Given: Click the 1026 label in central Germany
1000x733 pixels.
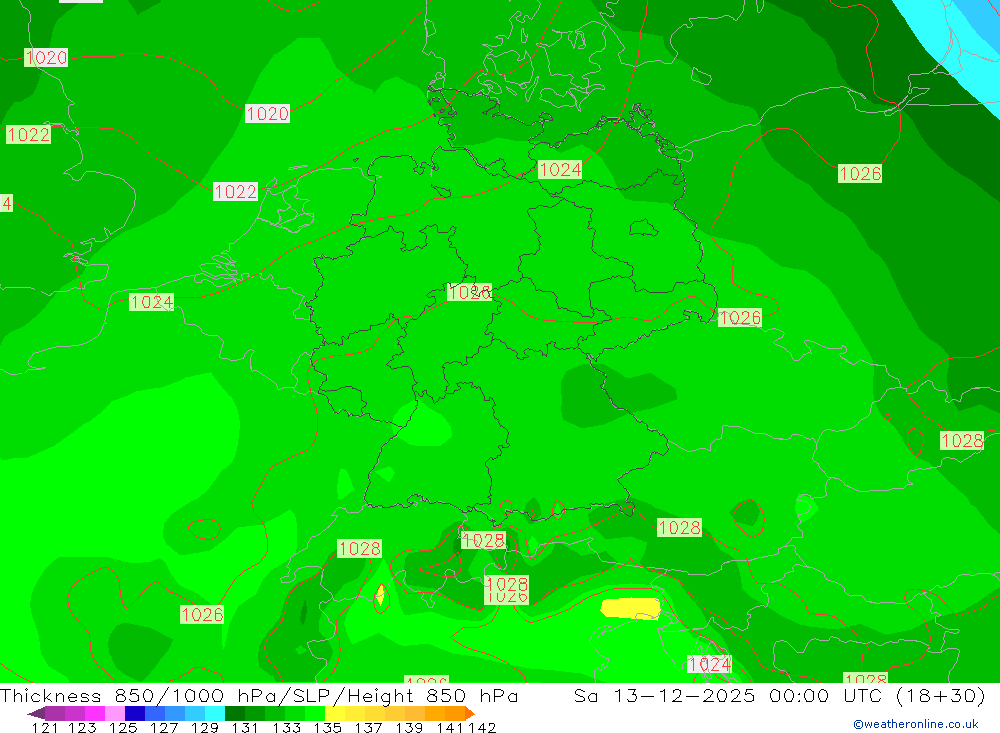Looking at the screenshot, I should click(x=469, y=292).
